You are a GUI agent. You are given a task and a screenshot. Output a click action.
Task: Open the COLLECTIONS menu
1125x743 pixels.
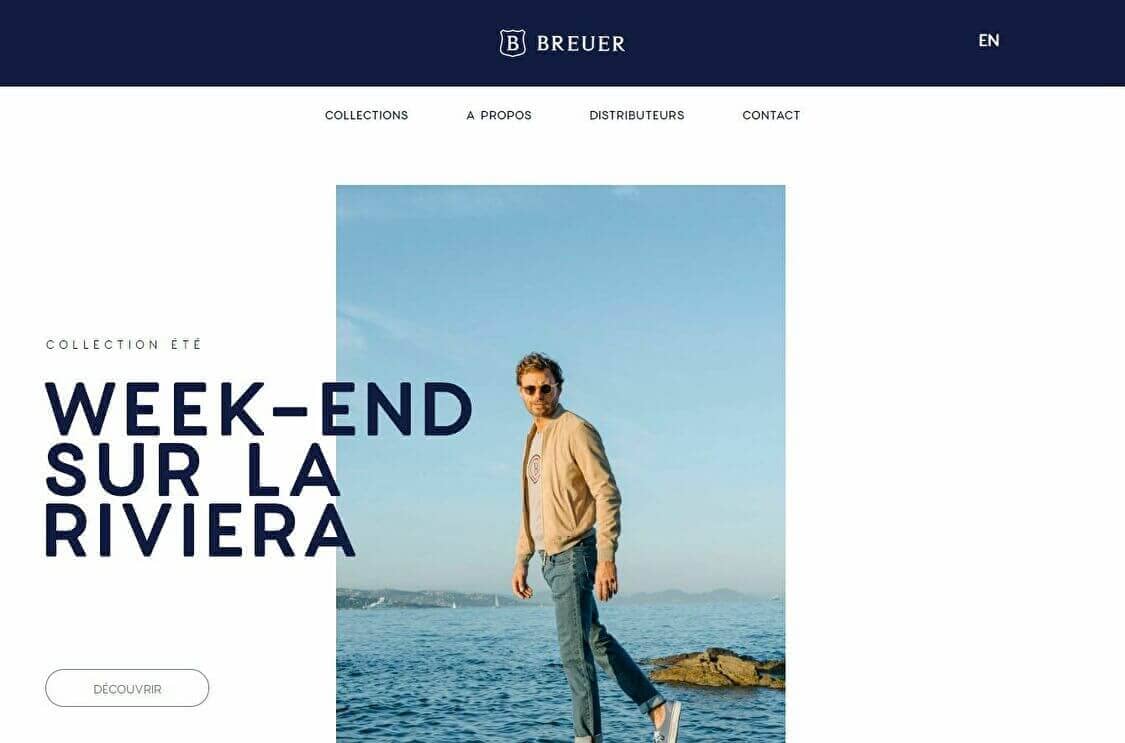click(367, 115)
